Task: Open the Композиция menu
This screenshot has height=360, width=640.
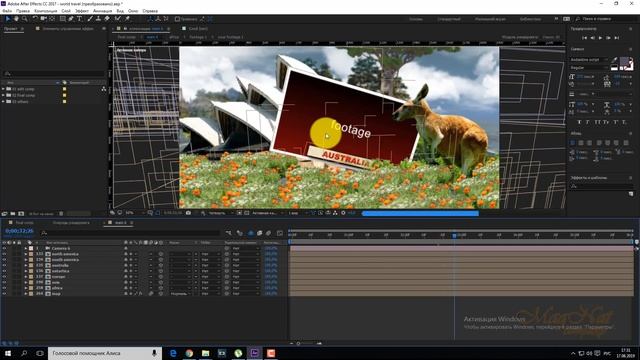Action: tap(46, 11)
